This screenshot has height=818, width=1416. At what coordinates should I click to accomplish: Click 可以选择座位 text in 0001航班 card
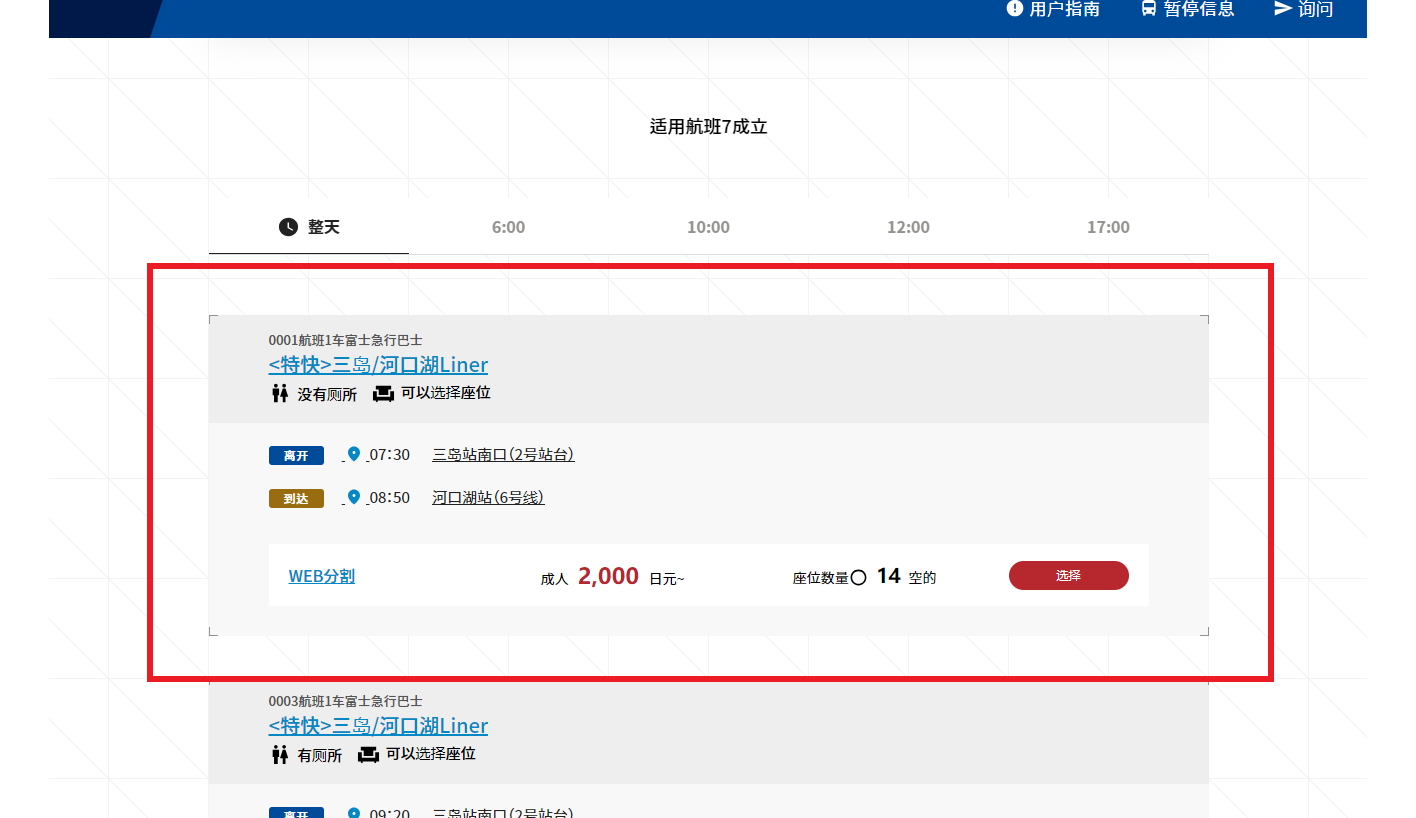tap(446, 393)
